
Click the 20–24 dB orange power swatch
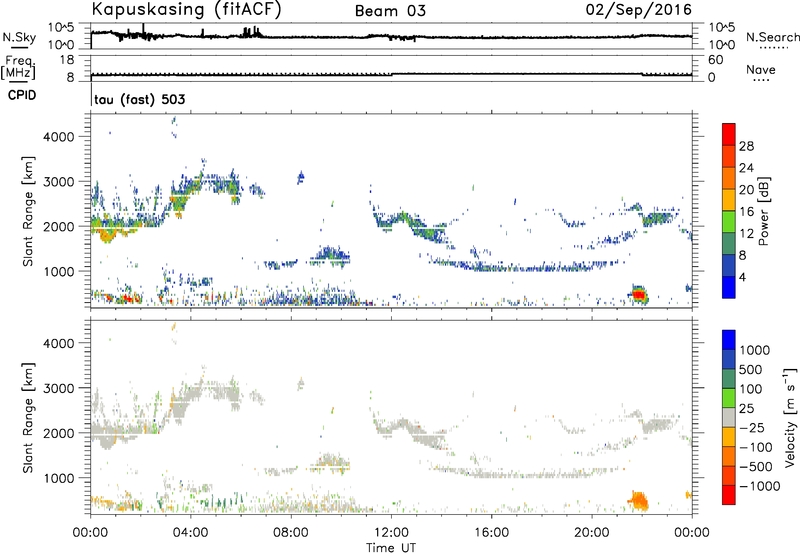[729, 179]
